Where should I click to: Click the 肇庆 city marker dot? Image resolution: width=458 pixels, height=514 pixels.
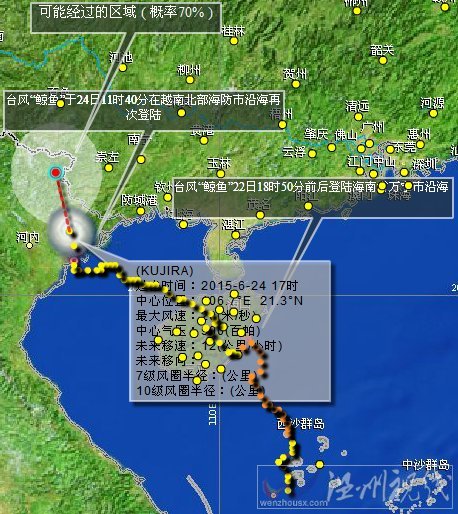(x=331, y=147)
